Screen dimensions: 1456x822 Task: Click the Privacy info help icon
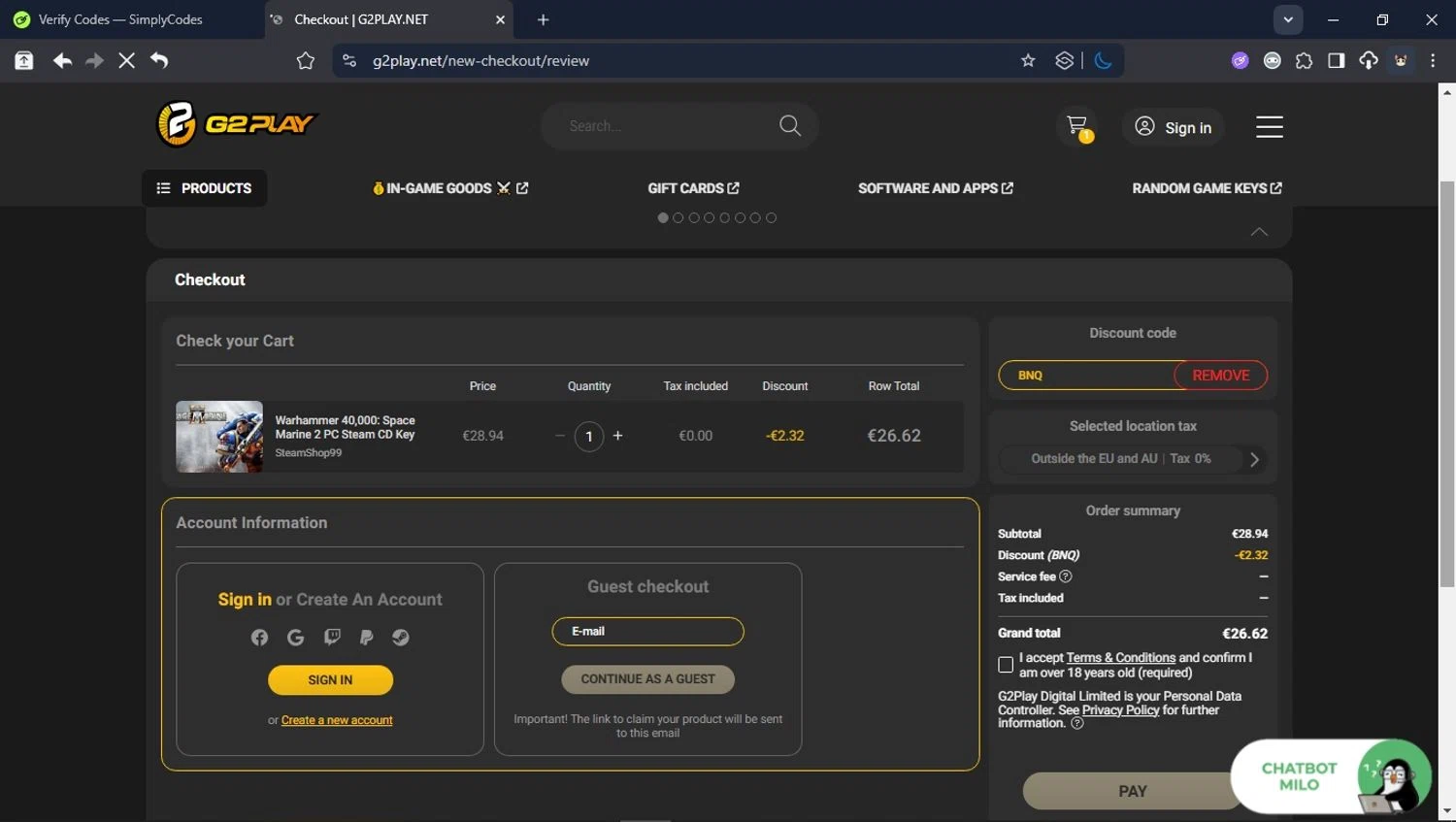(x=1077, y=723)
